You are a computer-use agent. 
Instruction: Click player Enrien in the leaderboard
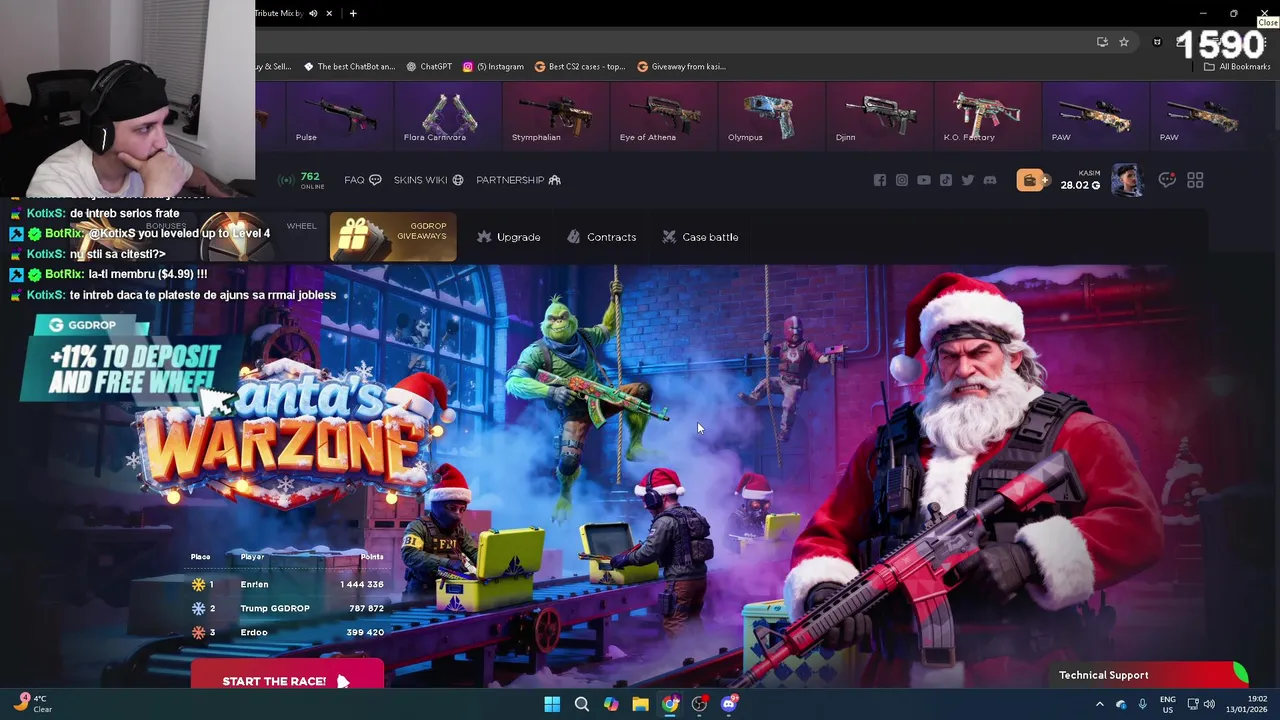pyautogui.click(x=254, y=584)
